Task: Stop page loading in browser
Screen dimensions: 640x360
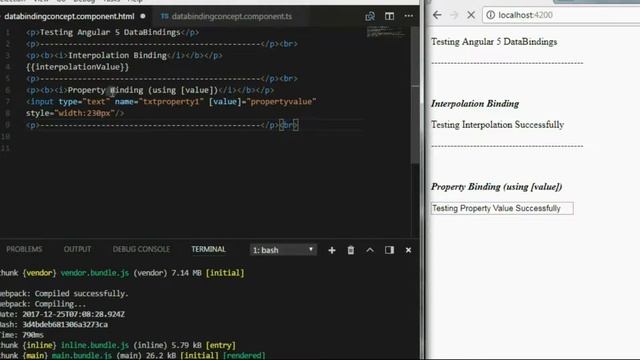Action: click(471, 15)
